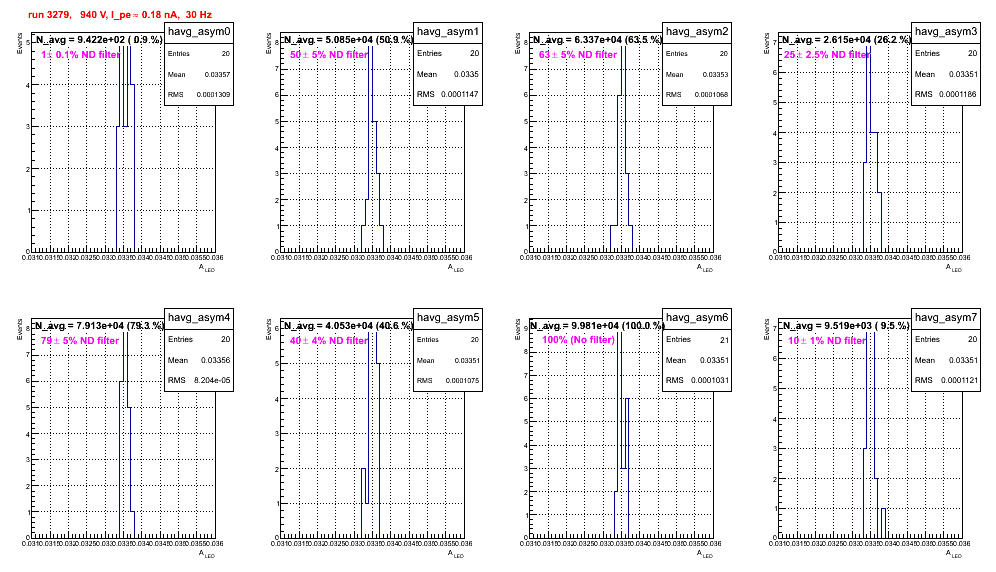This screenshot has height=572, width=996.
Task: Click Mean 0.0335 in havg_asym1 stats
Action: tap(448, 74)
